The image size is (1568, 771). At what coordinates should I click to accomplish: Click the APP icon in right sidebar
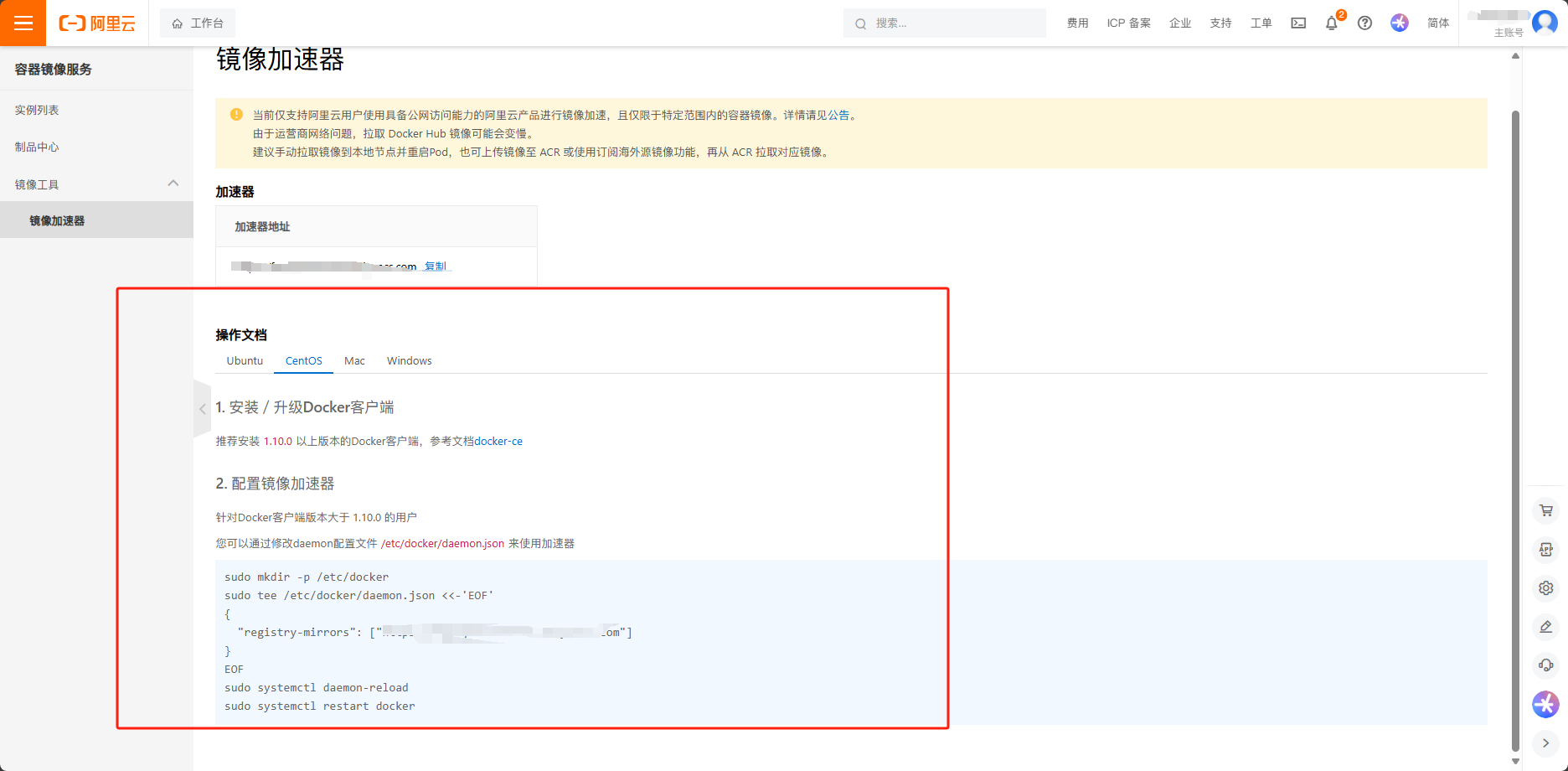pyautogui.click(x=1545, y=549)
